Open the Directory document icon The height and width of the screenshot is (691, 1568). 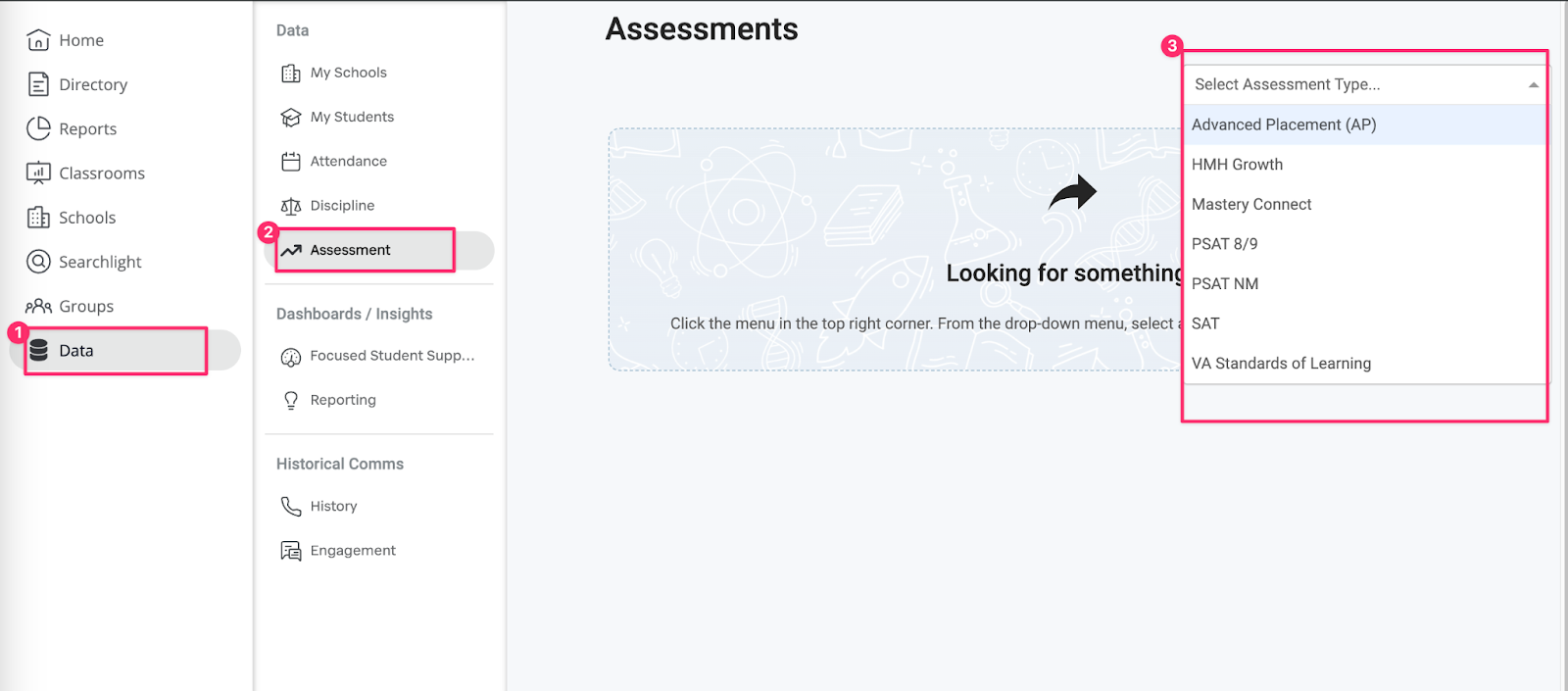coord(38,84)
